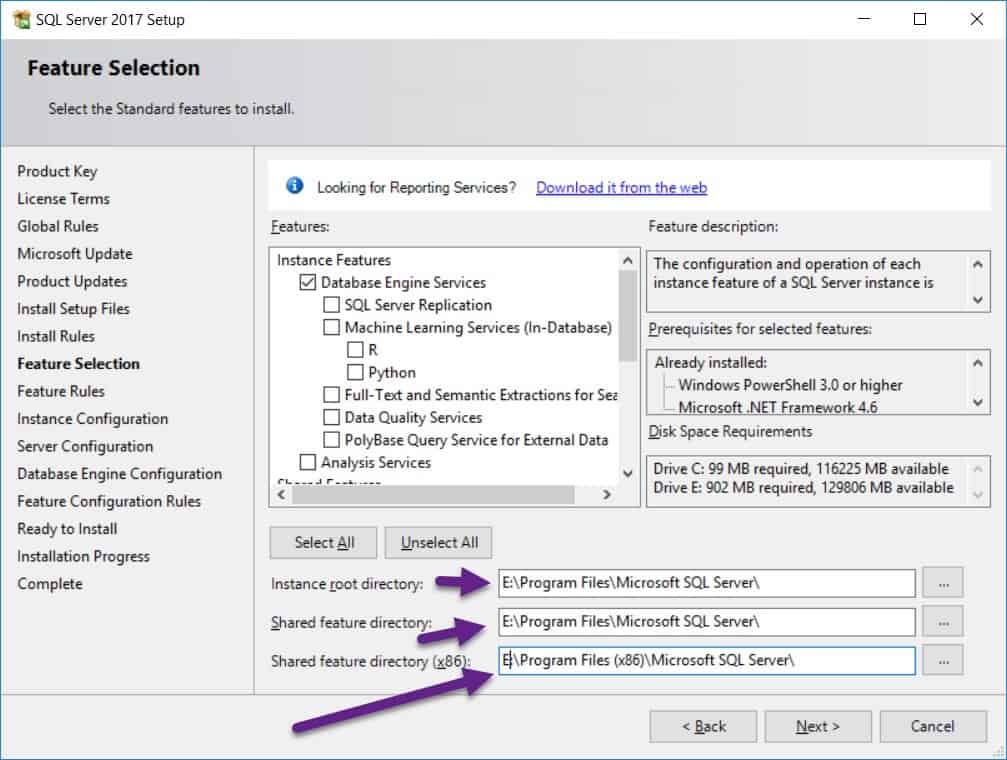Browse for Shared feature directory (64-bit)
The height and width of the screenshot is (760, 1007).
click(943, 622)
